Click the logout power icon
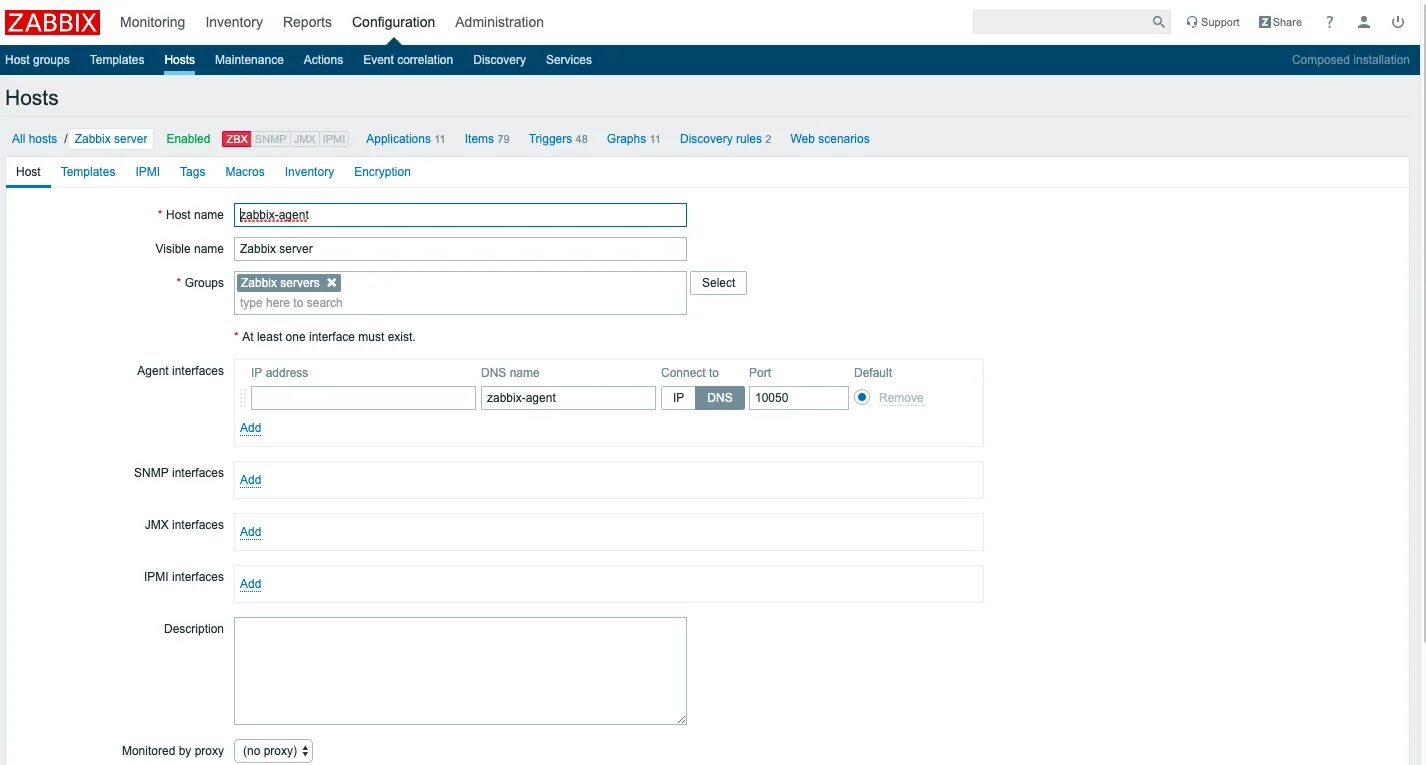The image size is (1426, 765). click(x=1398, y=22)
